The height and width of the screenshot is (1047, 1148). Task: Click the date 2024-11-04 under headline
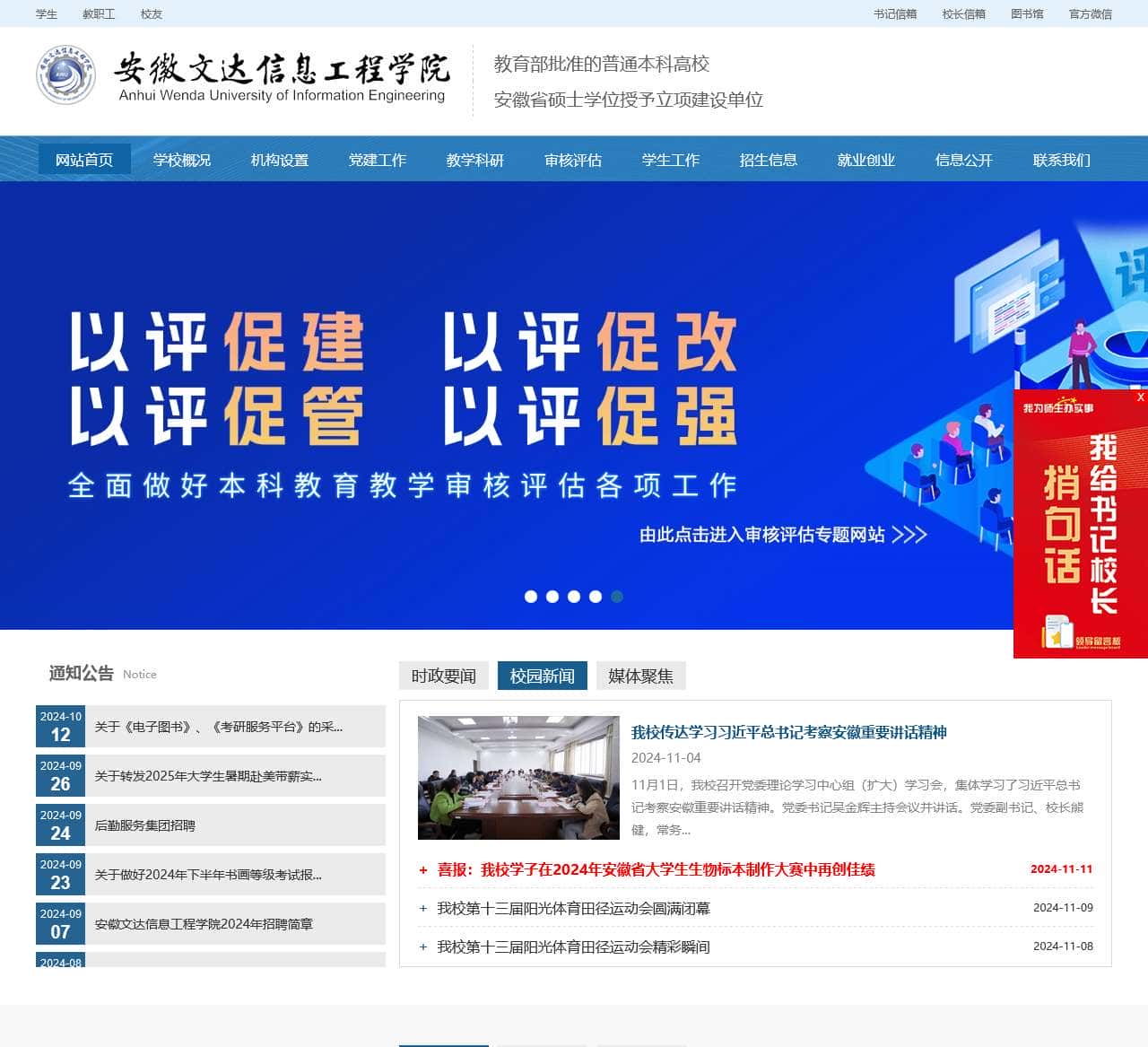point(665,758)
